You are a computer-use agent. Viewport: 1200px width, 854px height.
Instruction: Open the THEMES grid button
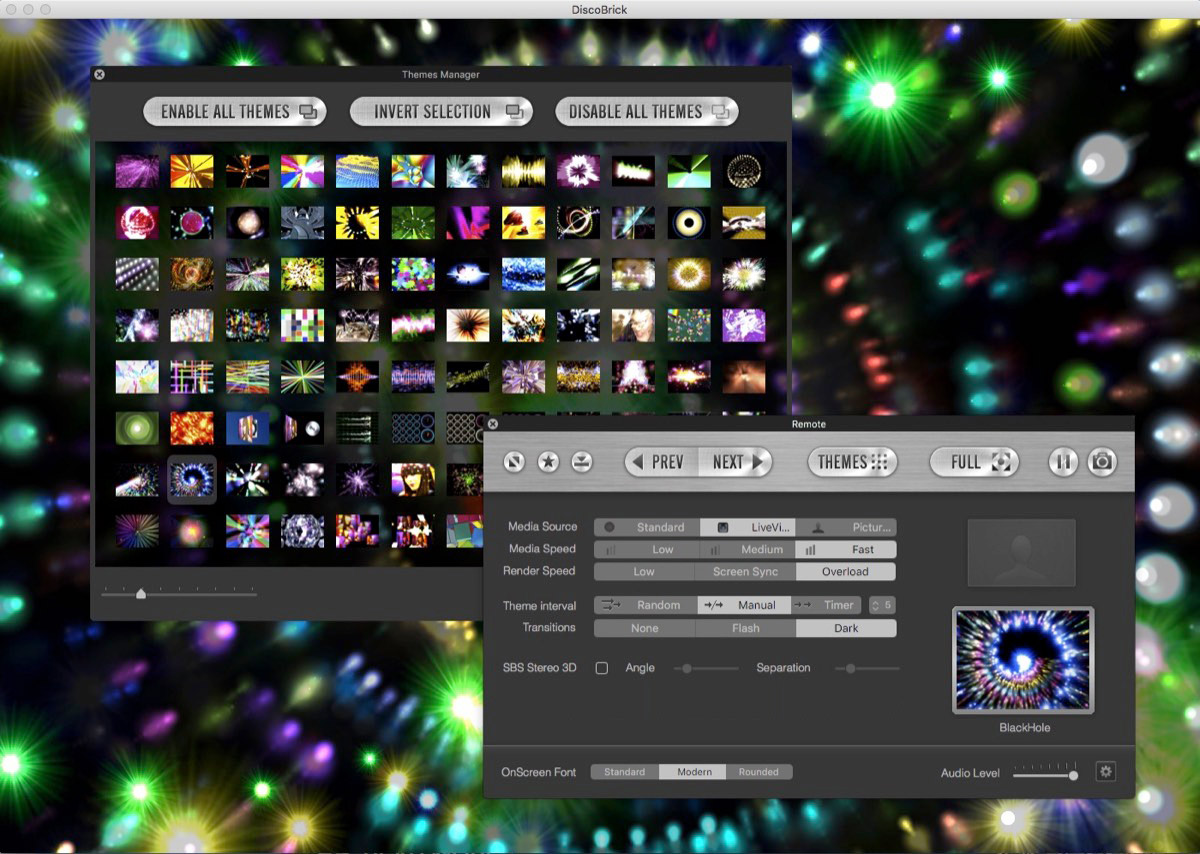(853, 462)
